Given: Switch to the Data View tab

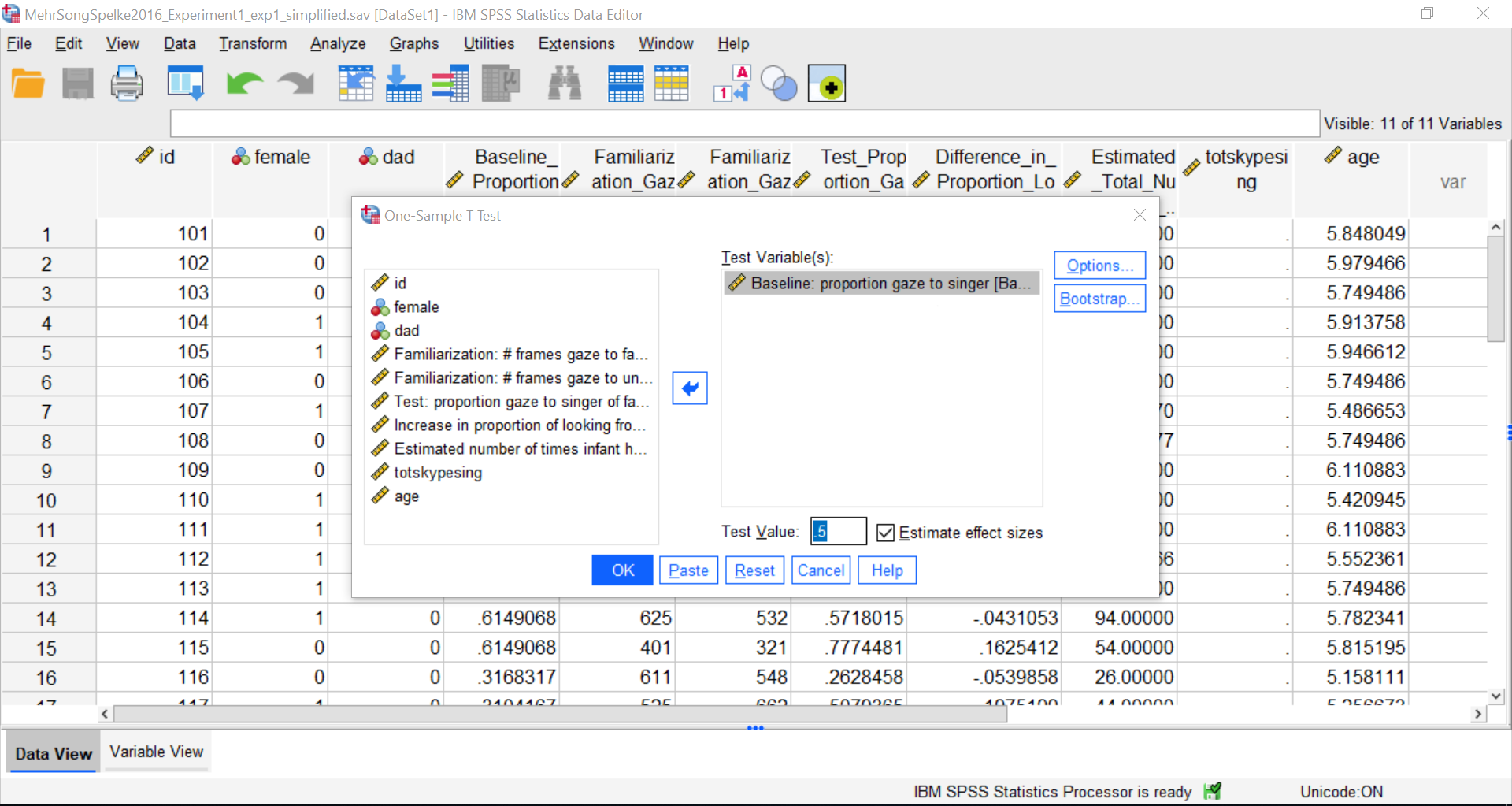Looking at the screenshot, I should tap(54, 753).
